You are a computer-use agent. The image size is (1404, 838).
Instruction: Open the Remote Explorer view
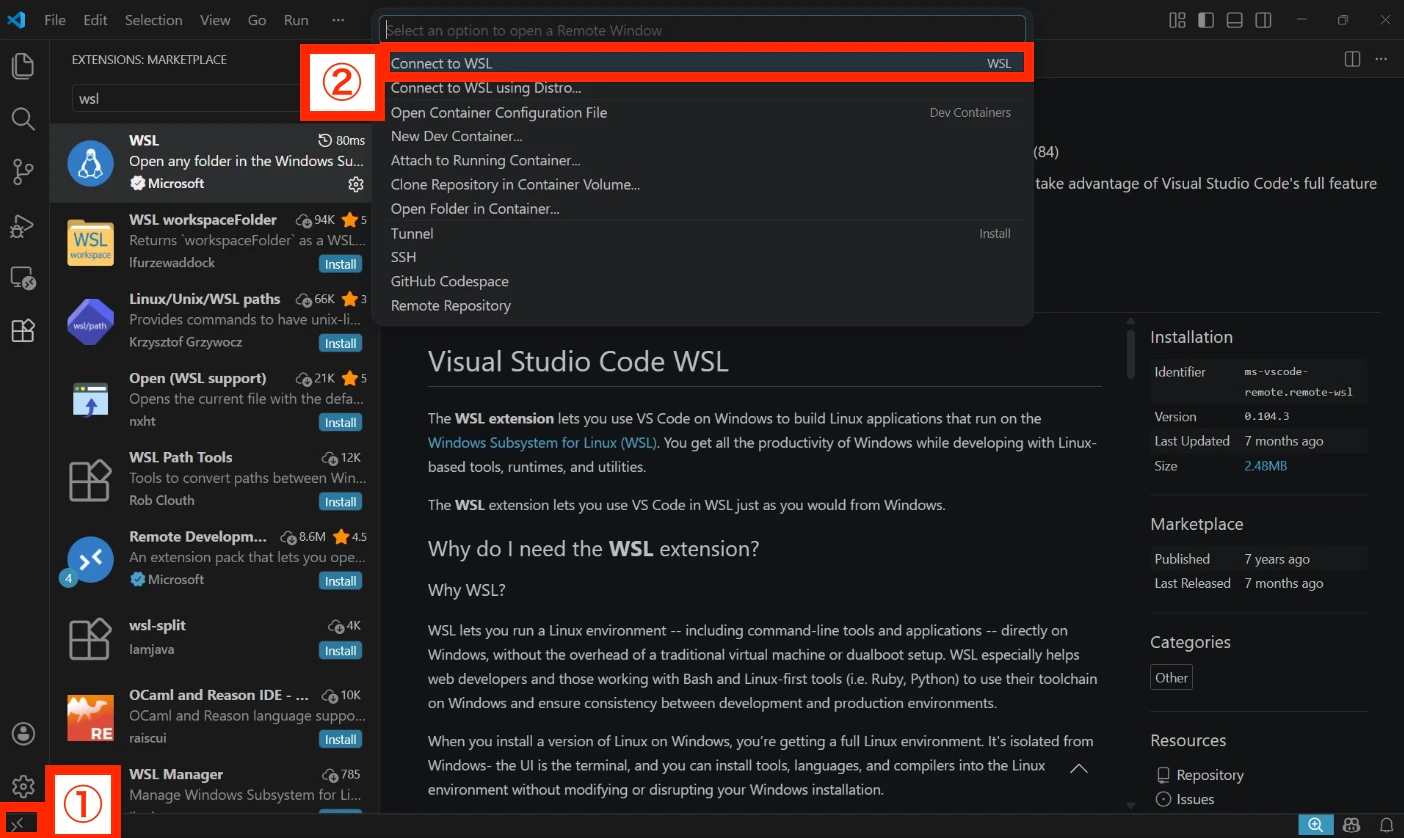click(23, 278)
